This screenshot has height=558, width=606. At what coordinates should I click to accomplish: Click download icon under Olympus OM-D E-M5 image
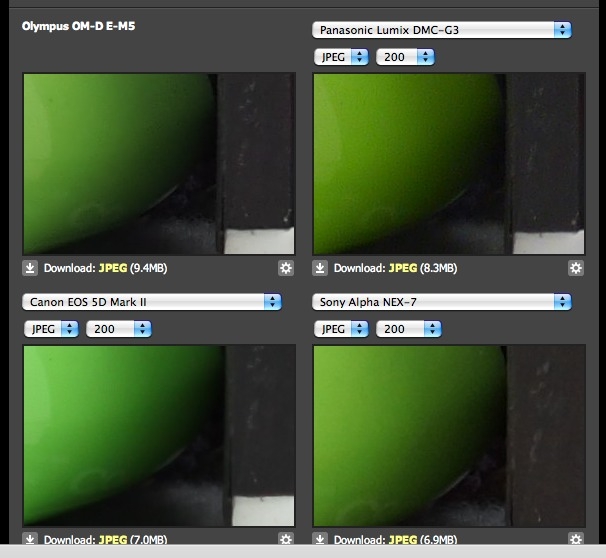30,268
